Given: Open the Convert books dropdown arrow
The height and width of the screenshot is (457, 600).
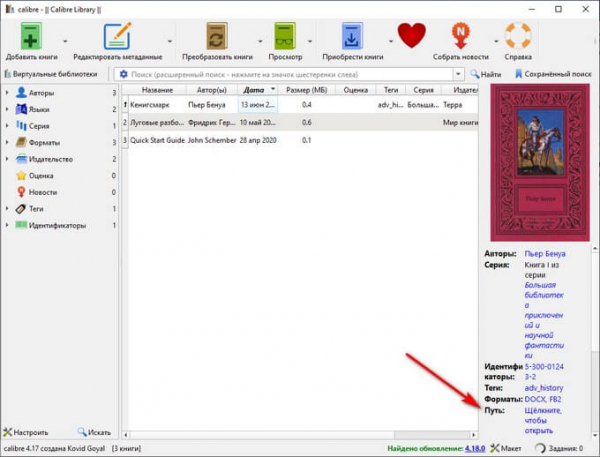Looking at the screenshot, I should (x=260, y=41).
